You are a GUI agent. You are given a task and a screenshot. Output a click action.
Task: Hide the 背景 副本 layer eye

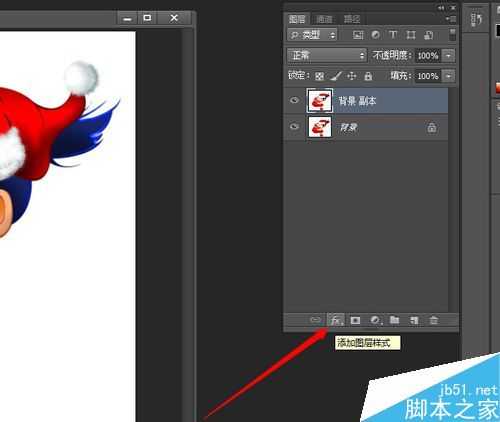point(294,100)
